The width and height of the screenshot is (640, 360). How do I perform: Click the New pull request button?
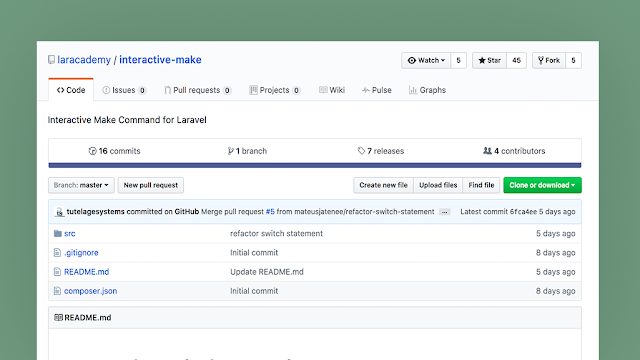(151, 185)
